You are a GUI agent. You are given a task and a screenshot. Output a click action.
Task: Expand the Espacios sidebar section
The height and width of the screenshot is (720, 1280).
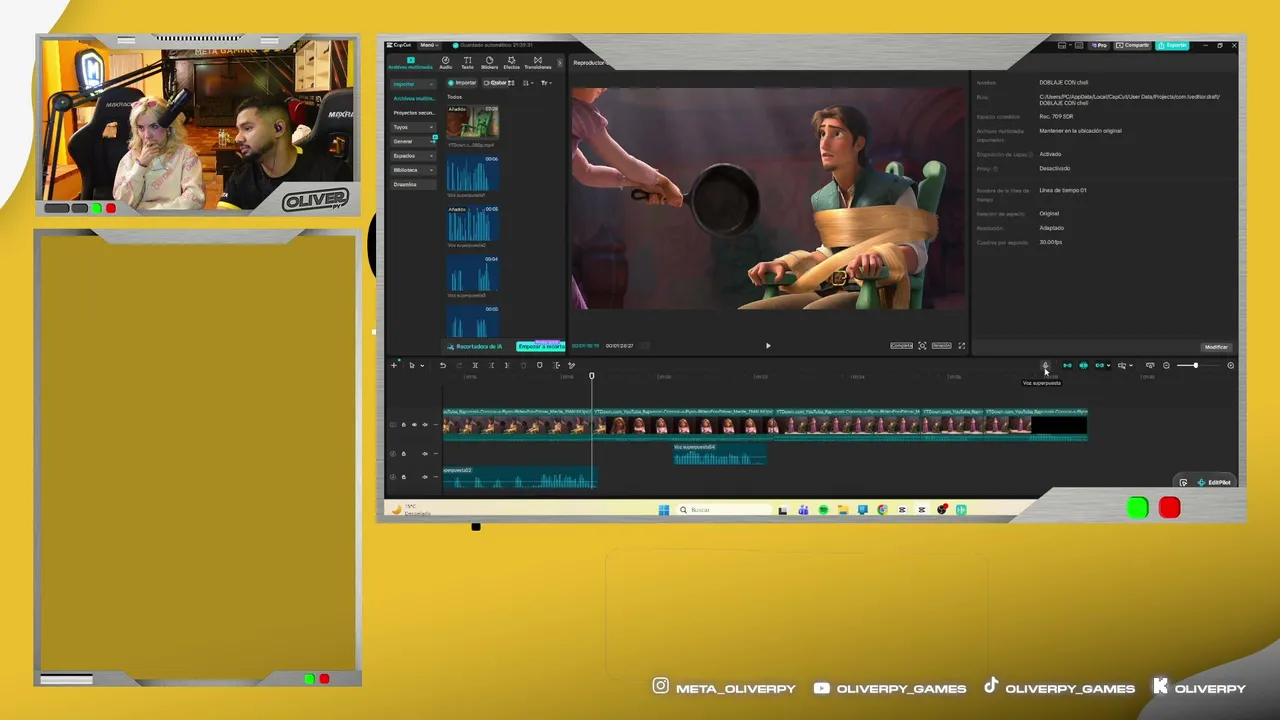coord(412,156)
